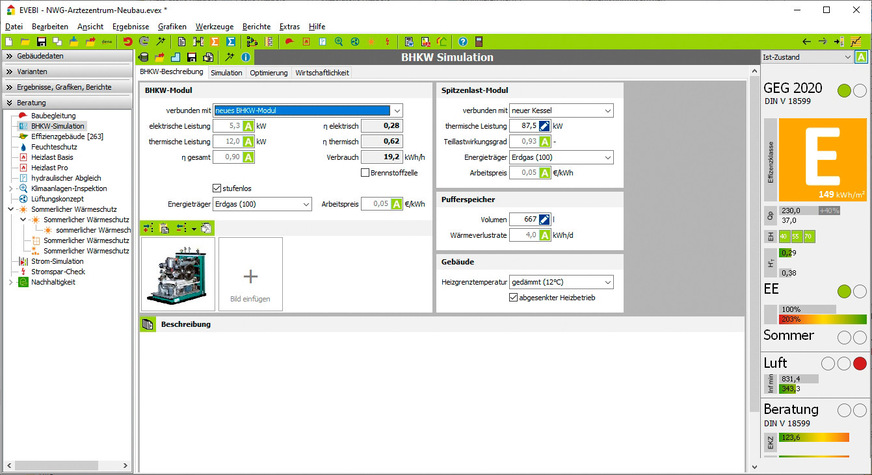The height and width of the screenshot is (475, 872).
Task: Click the blue pencil icon beside Spitzenlast thermische Leistung
Action: tap(544, 126)
